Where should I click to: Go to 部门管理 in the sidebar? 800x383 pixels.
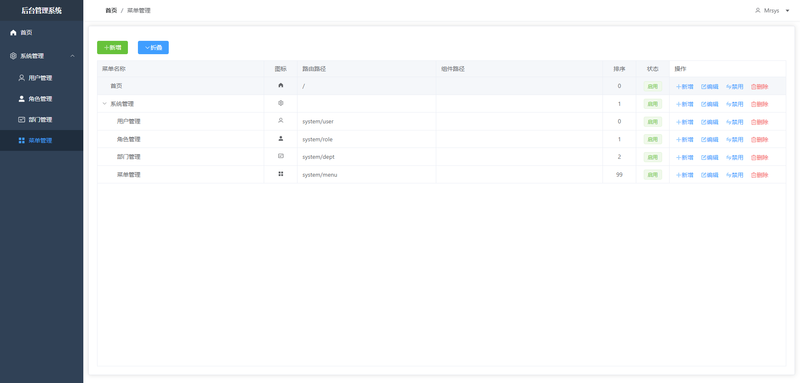point(41,120)
